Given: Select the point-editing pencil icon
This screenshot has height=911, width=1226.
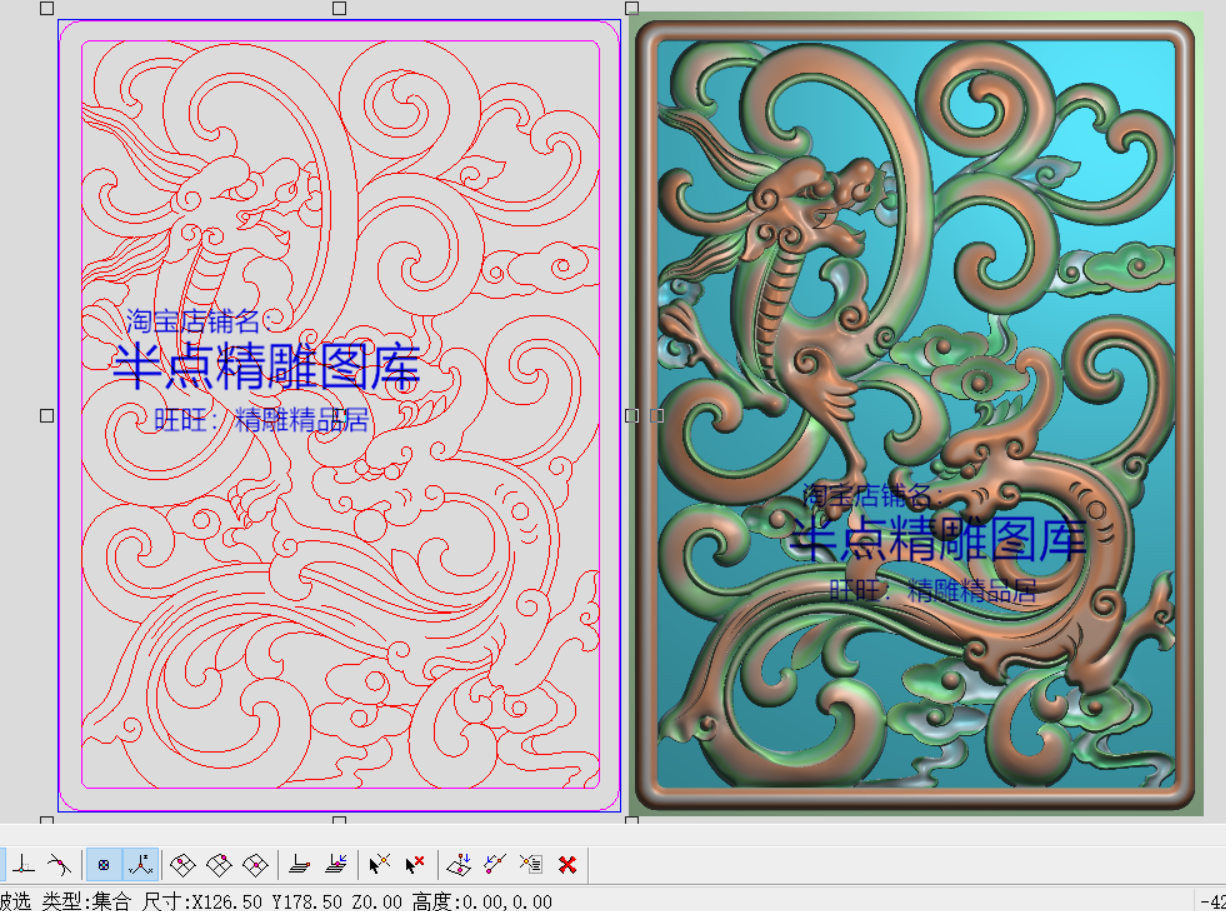Looking at the screenshot, I should coord(495,864).
